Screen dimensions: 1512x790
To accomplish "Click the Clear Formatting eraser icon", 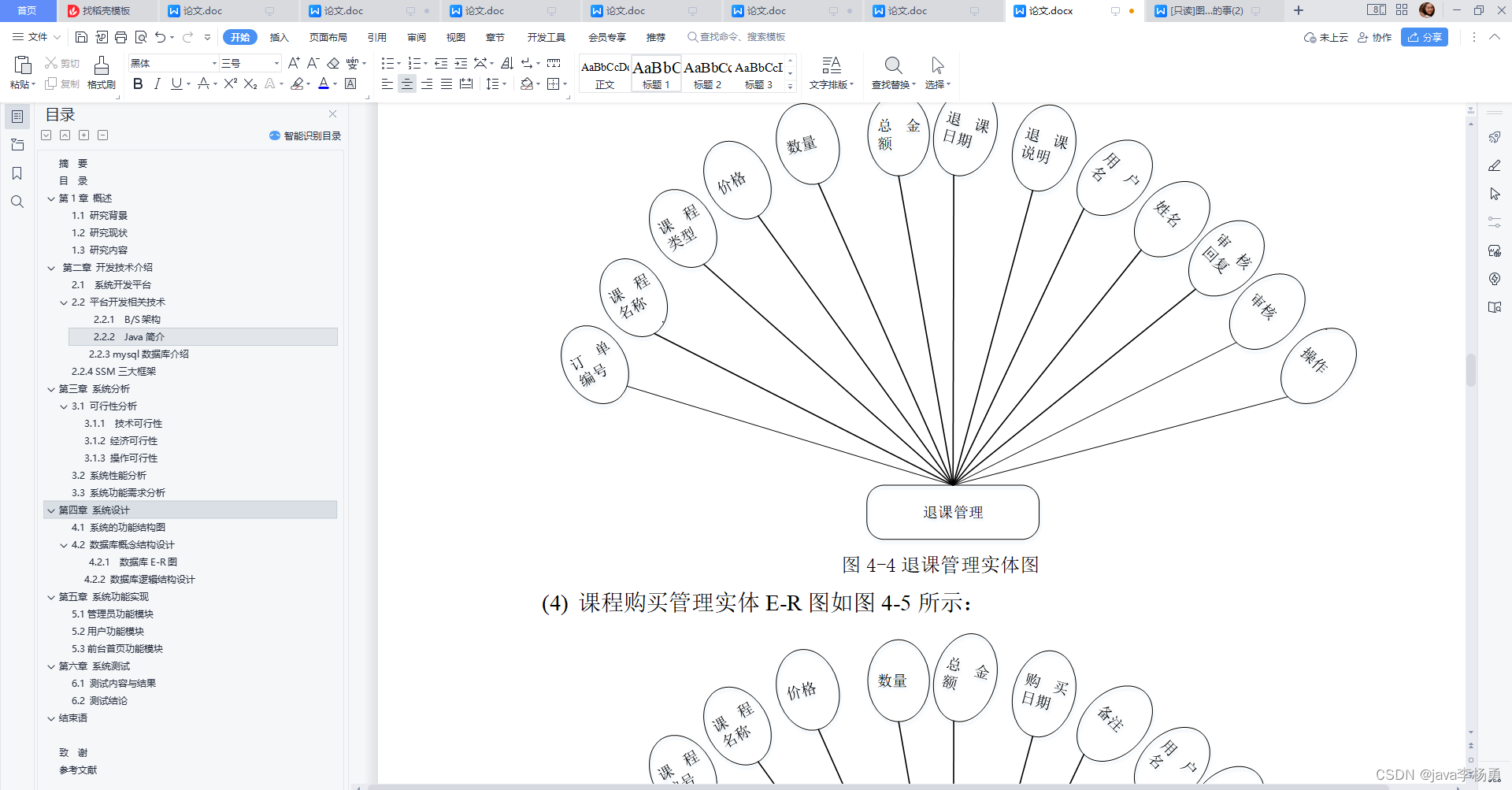I will pos(333,63).
